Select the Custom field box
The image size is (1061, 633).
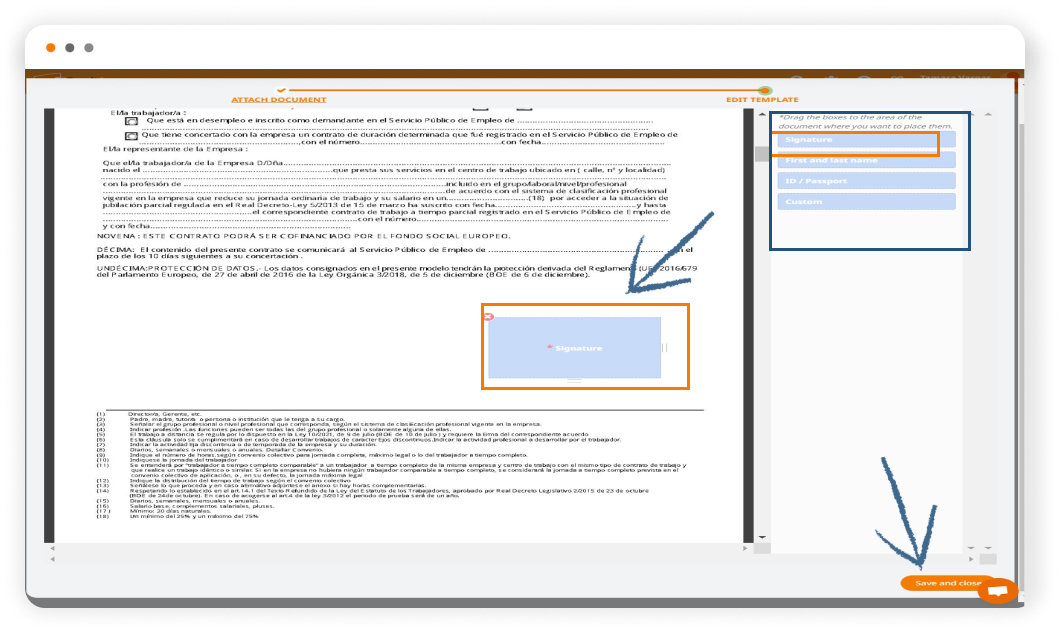[x=866, y=202]
